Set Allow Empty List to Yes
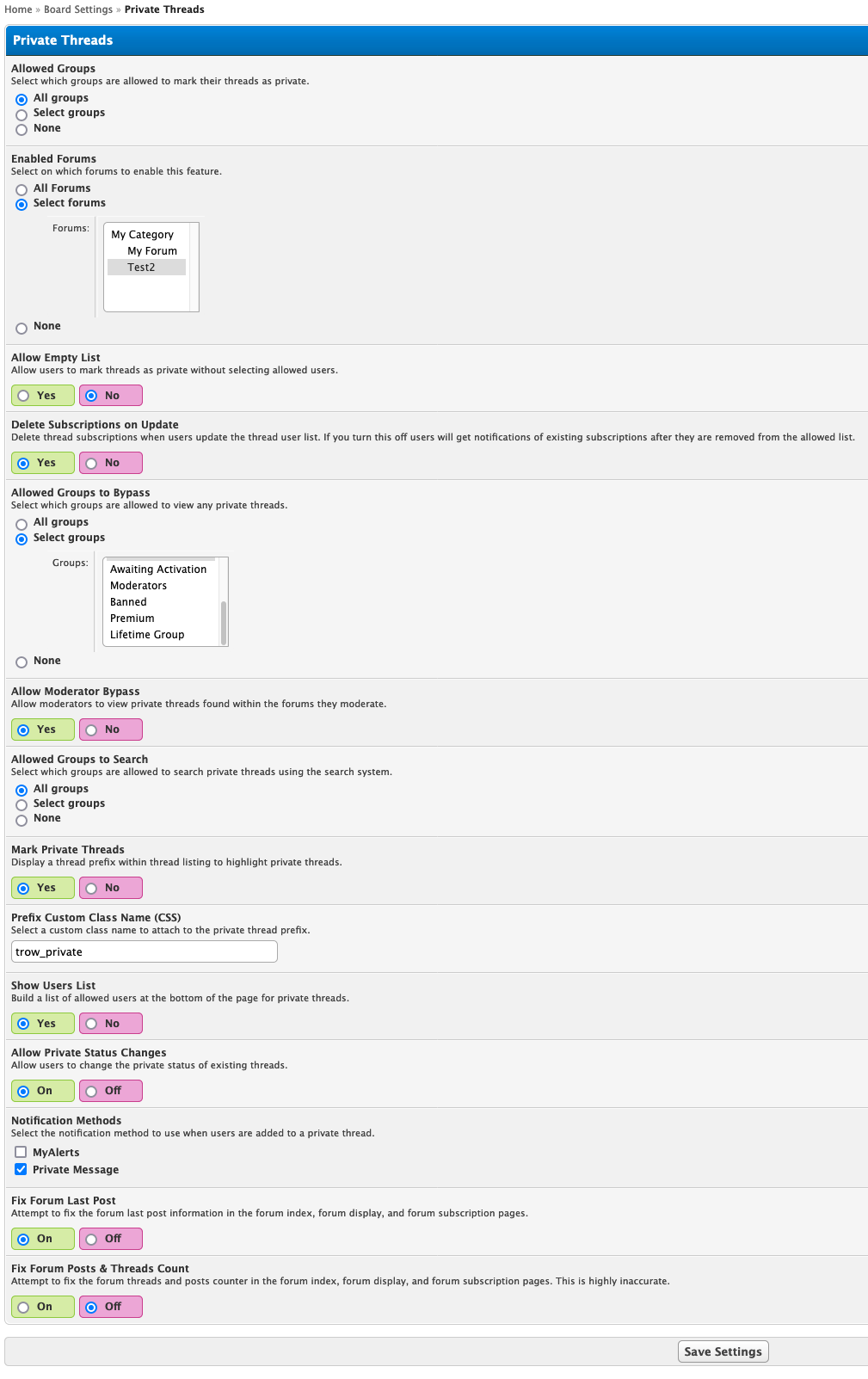868x1379 pixels. click(24, 396)
